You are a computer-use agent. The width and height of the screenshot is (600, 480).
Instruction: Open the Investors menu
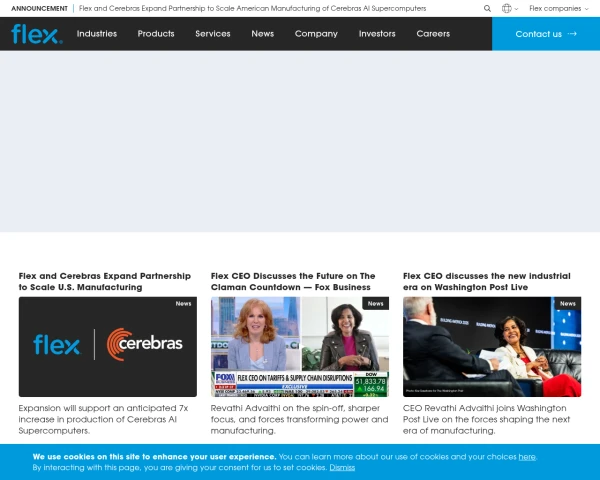377,34
